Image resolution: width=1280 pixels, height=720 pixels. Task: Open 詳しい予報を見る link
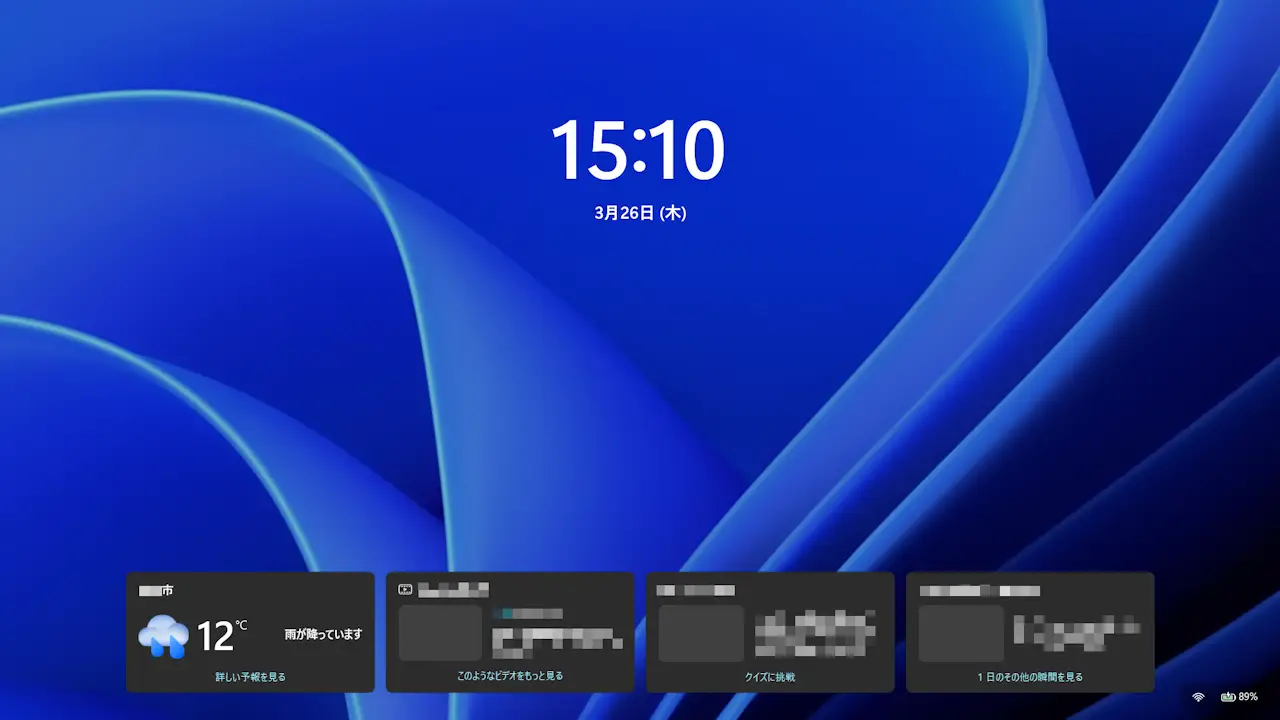[x=250, y=676]
